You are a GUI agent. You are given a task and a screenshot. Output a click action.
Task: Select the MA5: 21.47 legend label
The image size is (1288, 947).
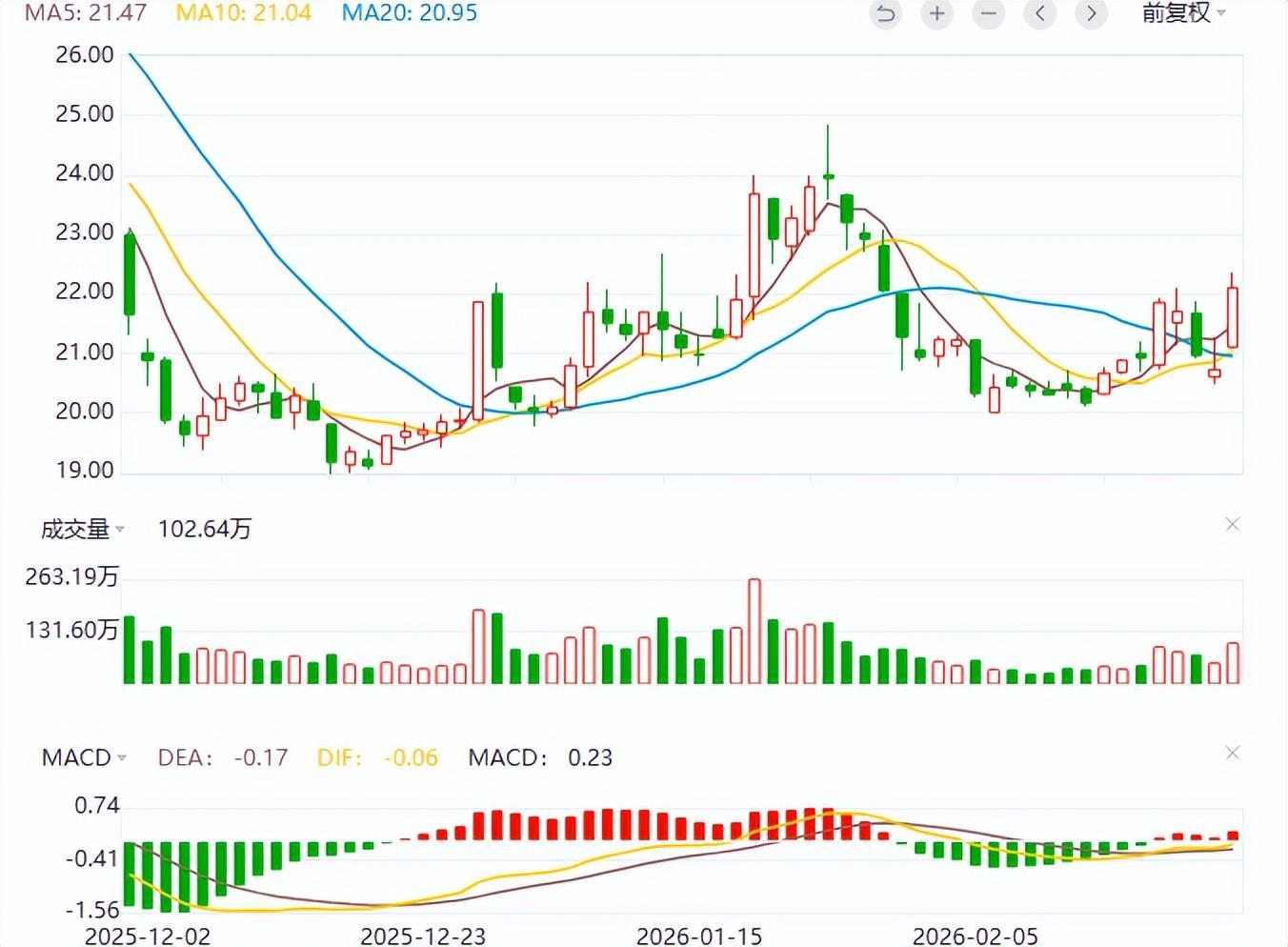click(x=86, y=13)
